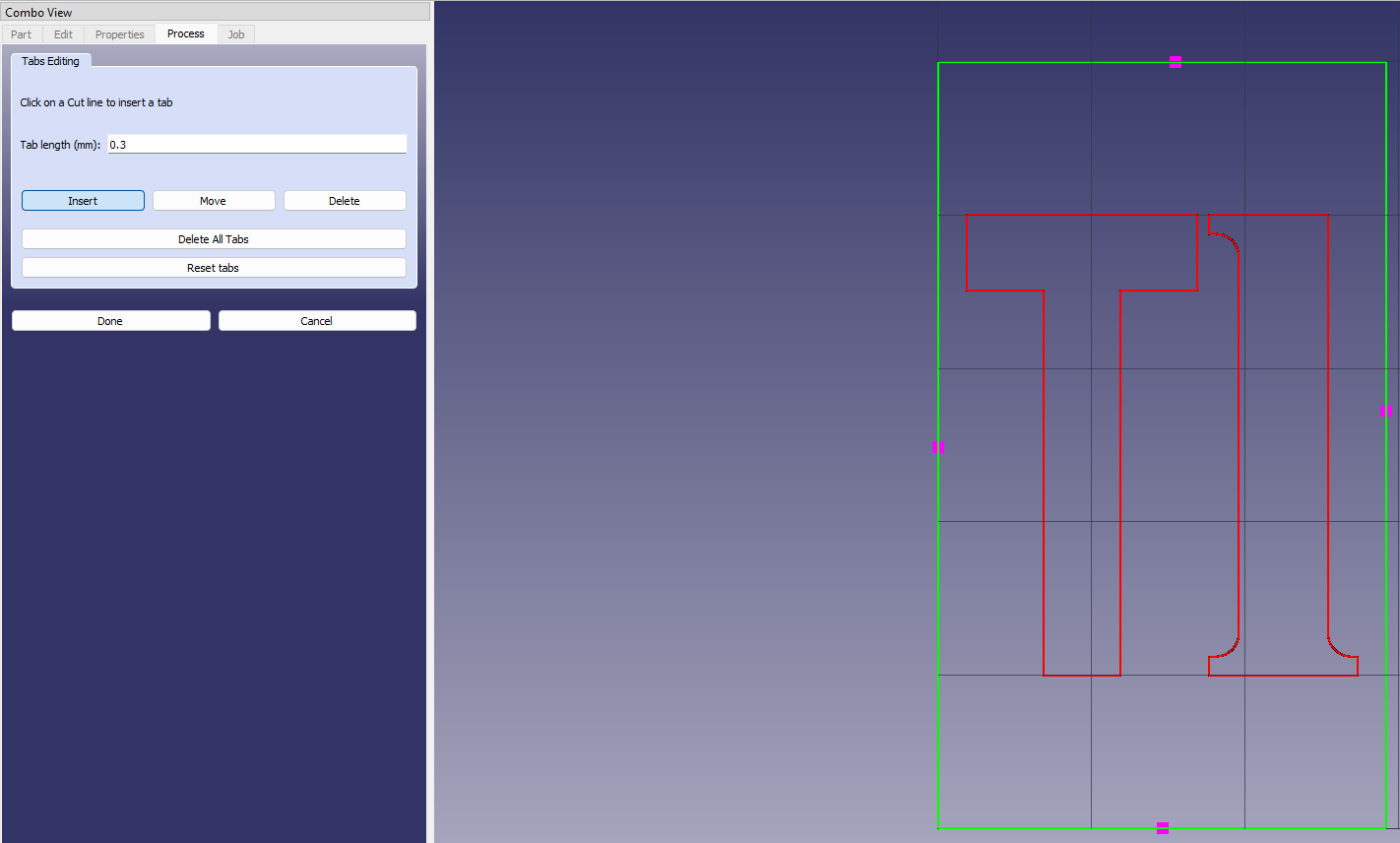Select magenta tab marker on left cut line
The image size is (1400, 843).
click(938, 447)
